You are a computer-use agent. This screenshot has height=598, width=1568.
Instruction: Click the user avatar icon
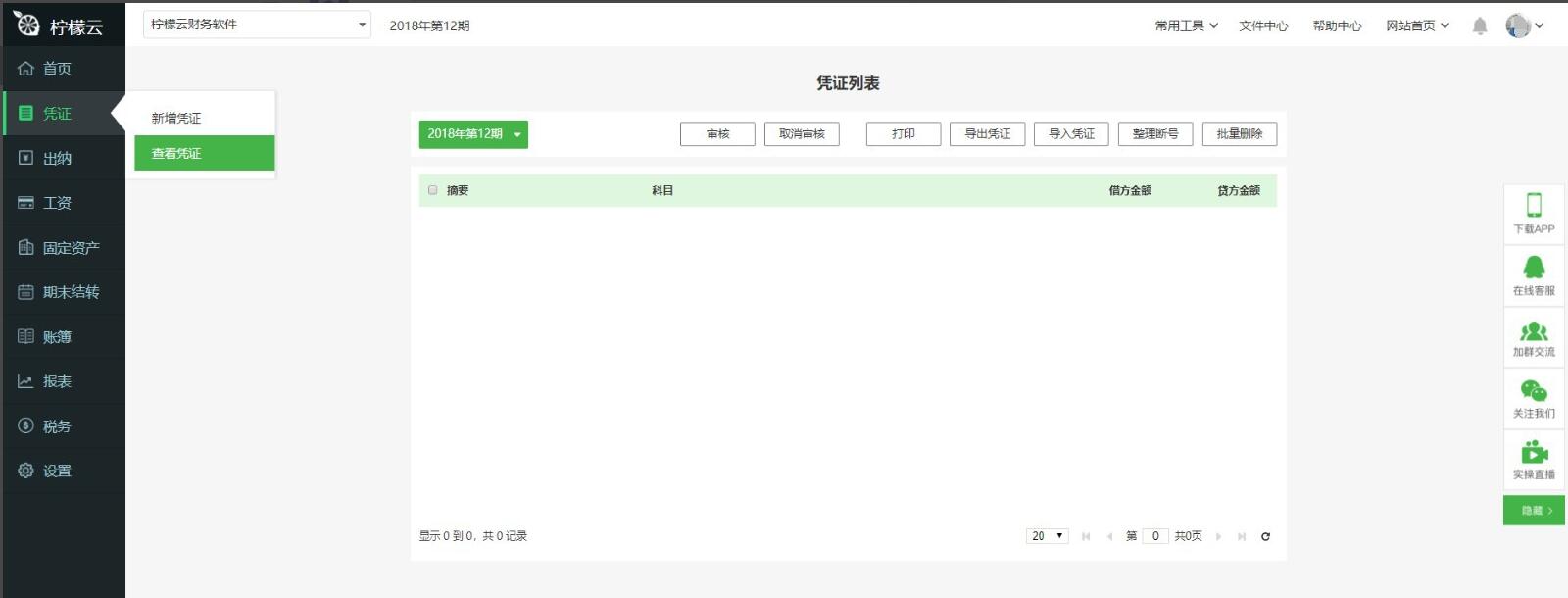pos(1517,25)
